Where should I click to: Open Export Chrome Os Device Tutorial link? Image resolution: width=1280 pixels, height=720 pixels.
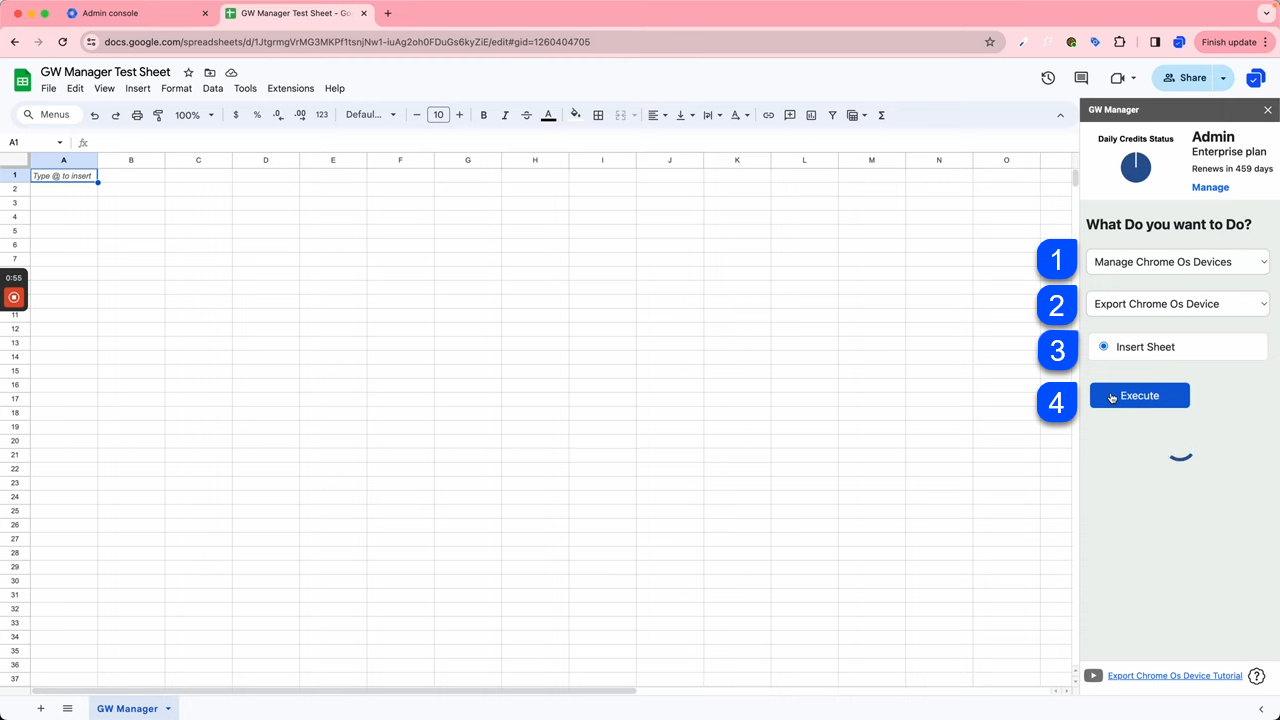point(1175,676)
